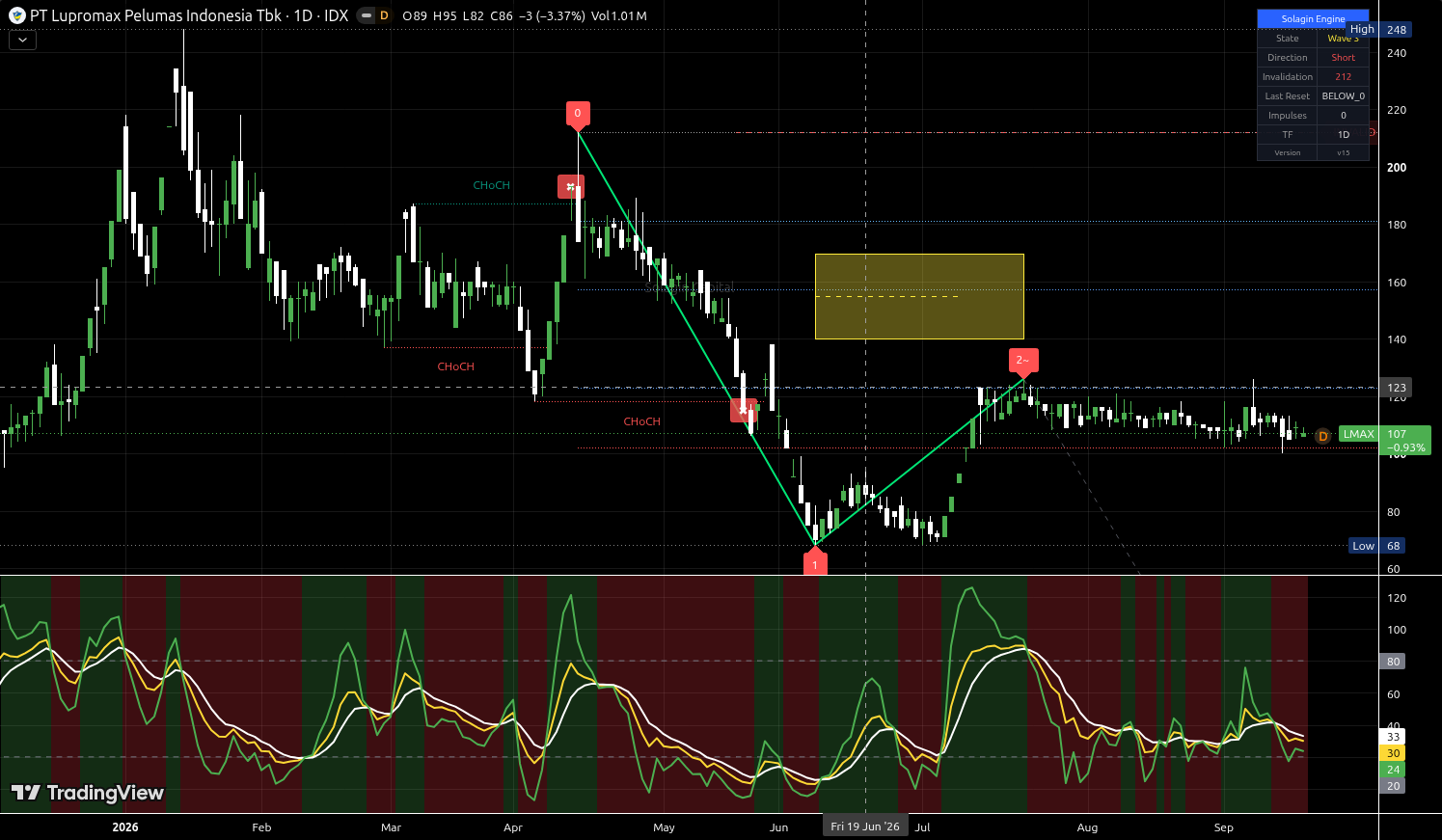Screen dimensions: 1442x840
Task: Click the gray 80 level label in oscillator
Action: click(1393, 662)
